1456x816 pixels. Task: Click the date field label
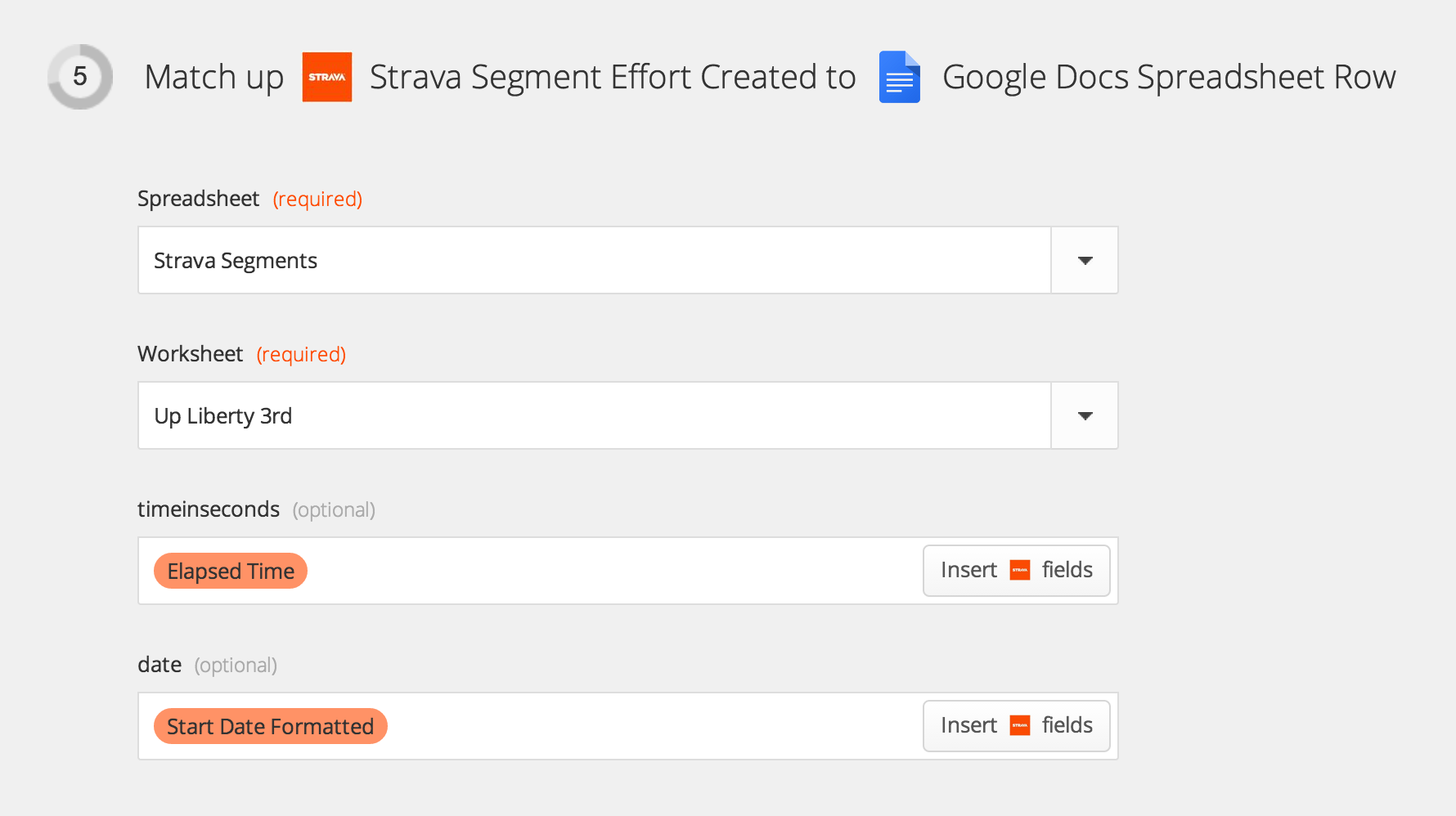160,665
